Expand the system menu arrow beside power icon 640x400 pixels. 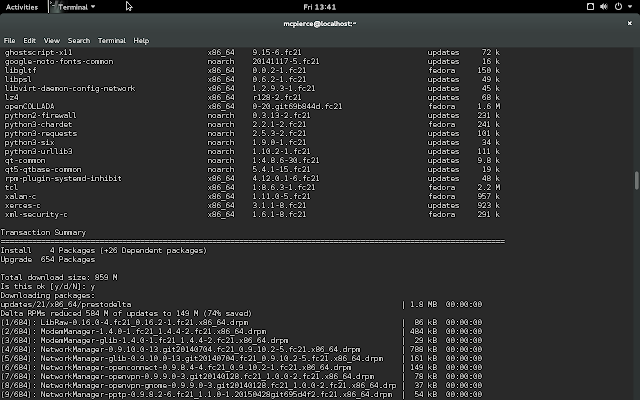[x=630, y=7]
